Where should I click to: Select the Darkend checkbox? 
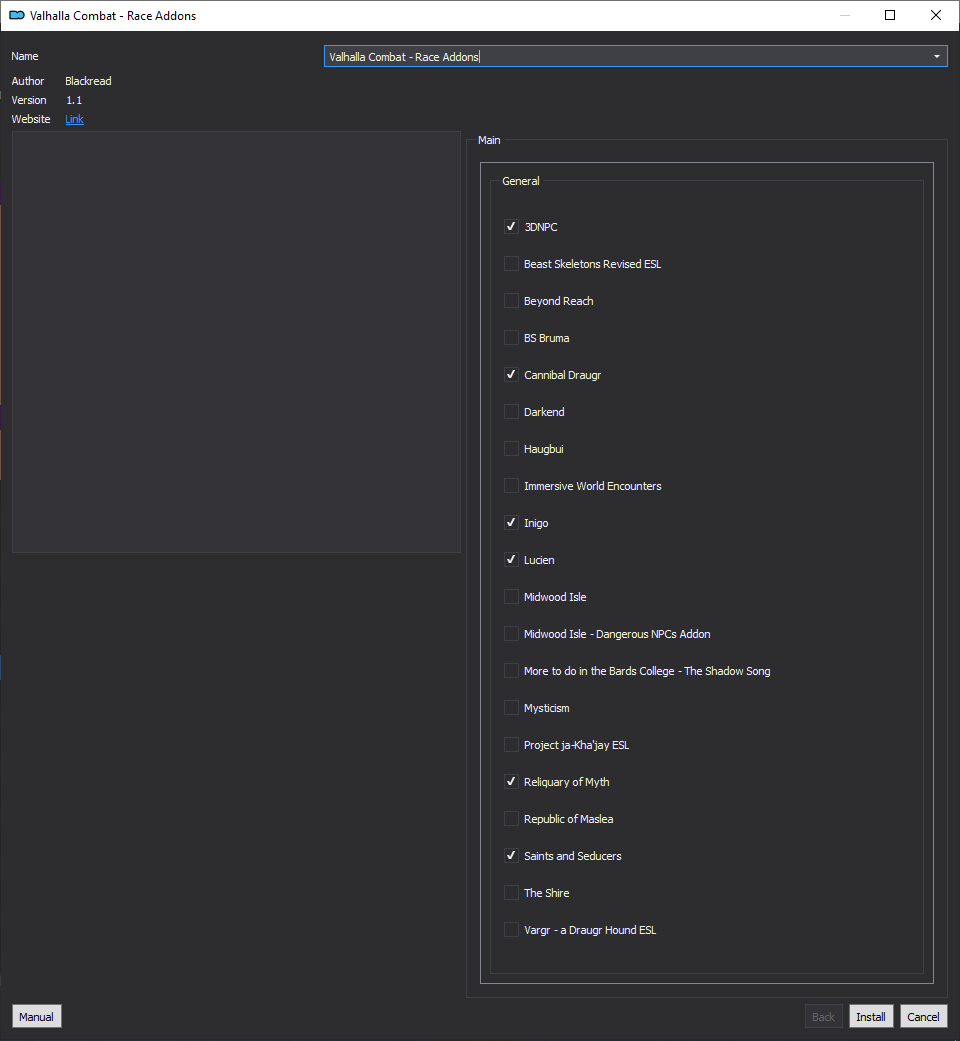point(511,412)
